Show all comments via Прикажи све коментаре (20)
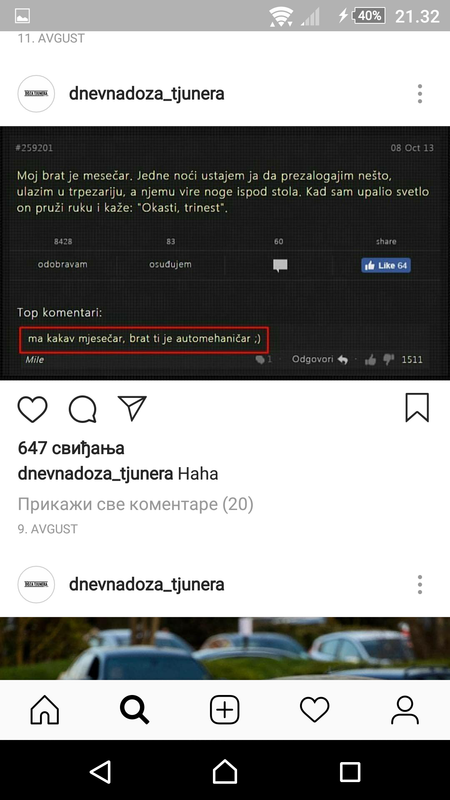This screenshot has height=800, width=450. click(x=136, y=505)
